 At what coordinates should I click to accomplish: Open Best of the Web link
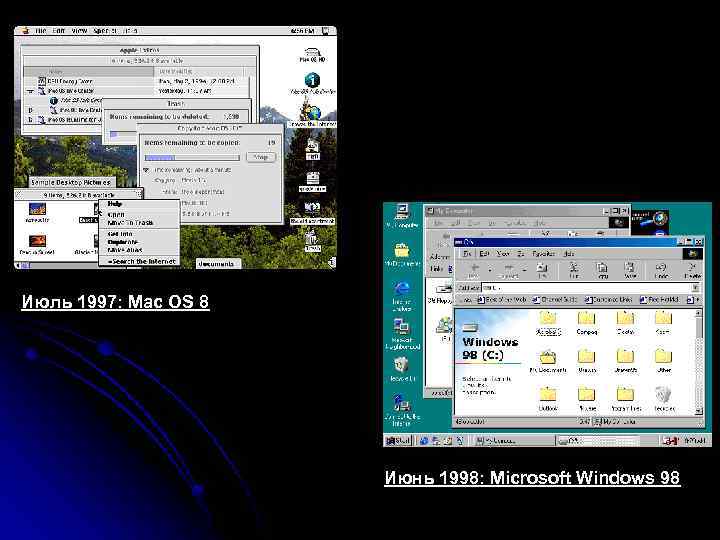(502, 300)
